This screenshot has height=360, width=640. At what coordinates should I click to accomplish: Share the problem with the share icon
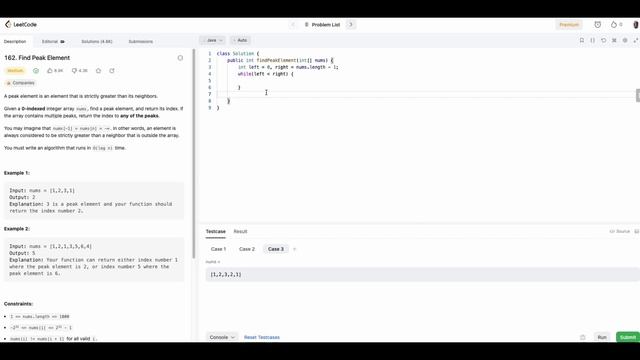[112, 71]
